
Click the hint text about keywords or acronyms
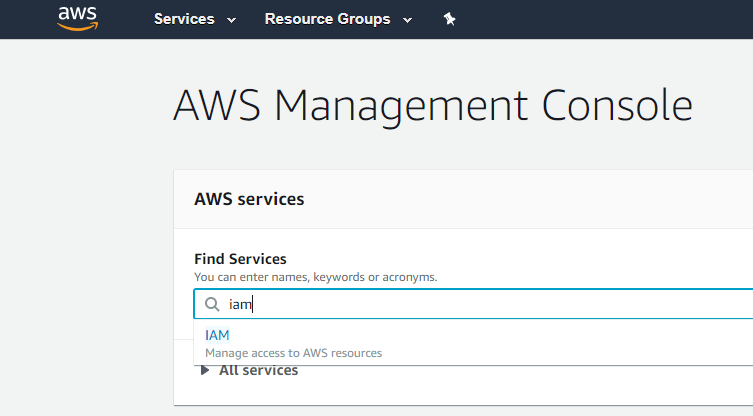point(315,276)
